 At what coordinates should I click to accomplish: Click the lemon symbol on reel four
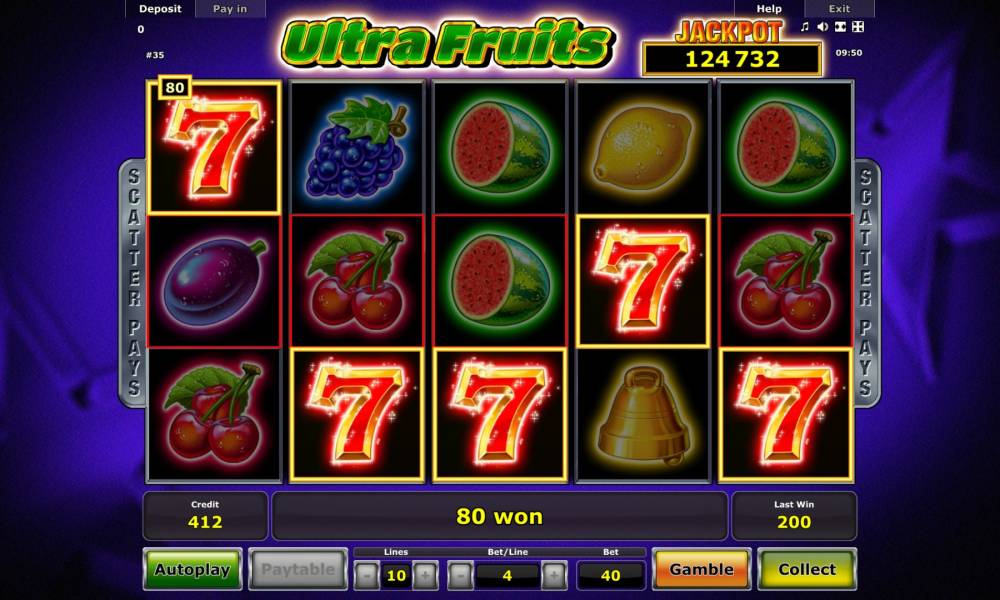click(643, 147)
